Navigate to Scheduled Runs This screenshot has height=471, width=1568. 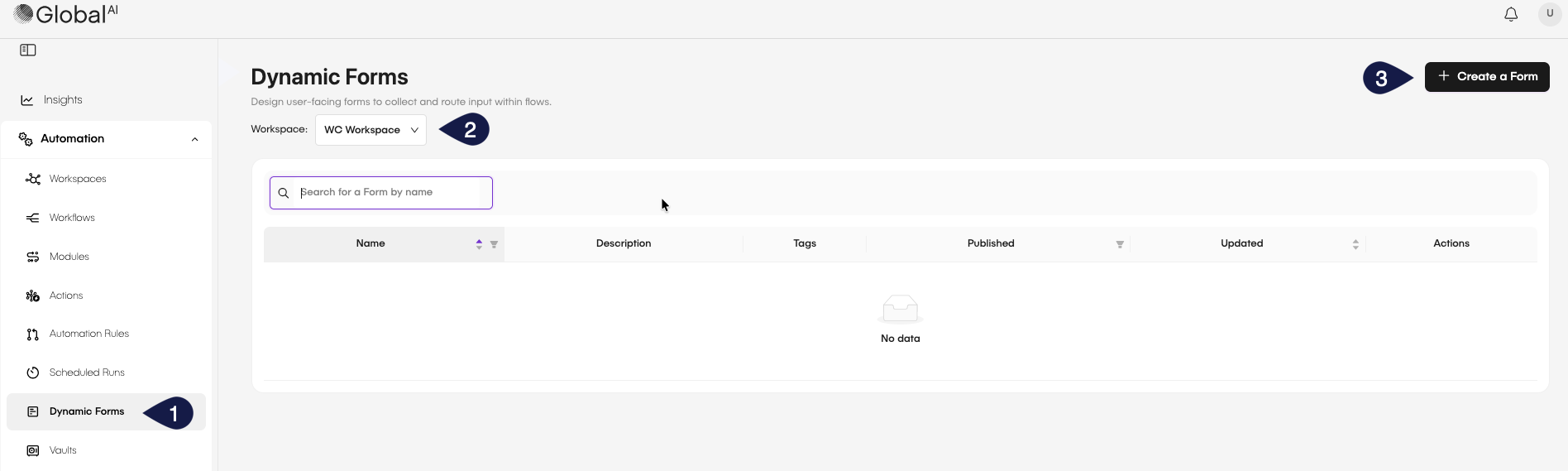pos(87,372)
